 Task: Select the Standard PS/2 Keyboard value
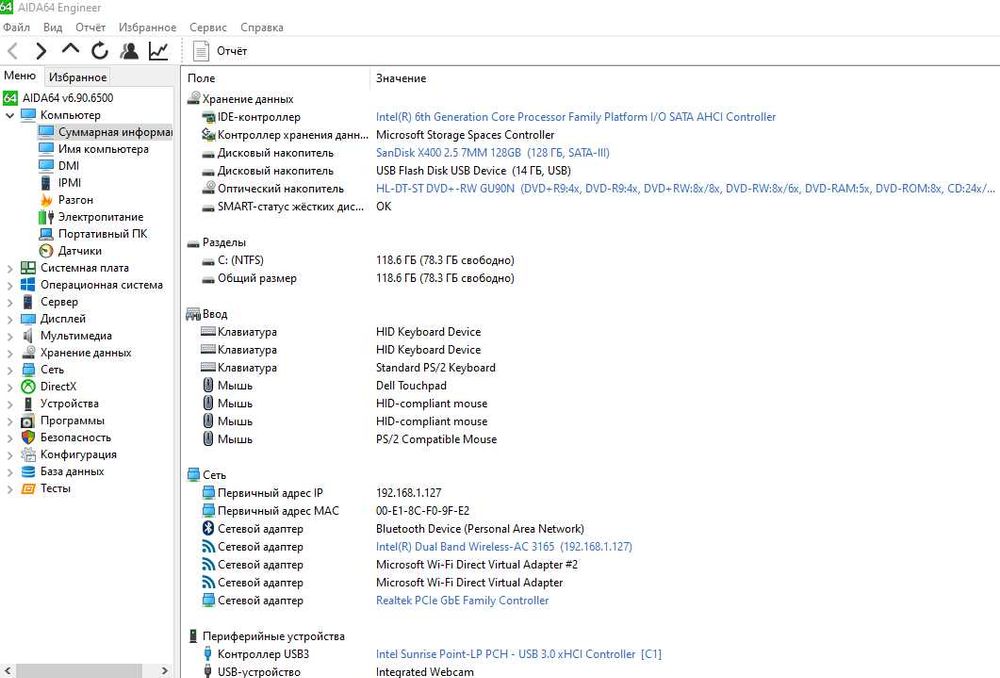[x=436, y=367]
